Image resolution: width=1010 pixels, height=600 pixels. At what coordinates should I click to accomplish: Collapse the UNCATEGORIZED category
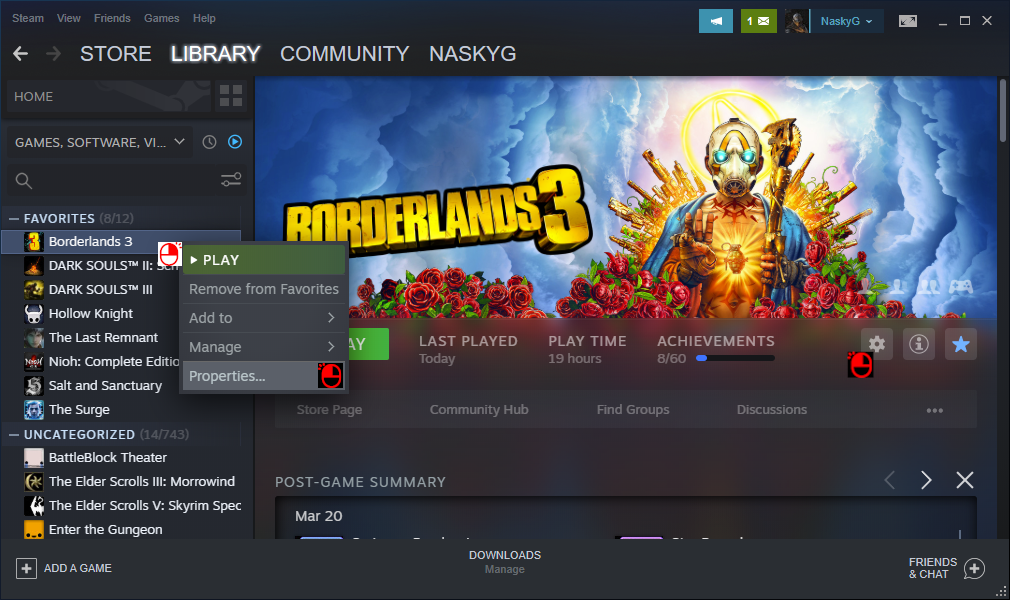pyautogui.click(x=14, y=435)
